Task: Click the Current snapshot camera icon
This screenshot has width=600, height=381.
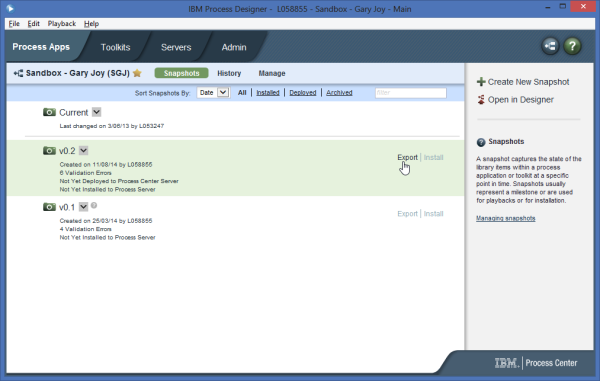Action: tap(49, 112)
